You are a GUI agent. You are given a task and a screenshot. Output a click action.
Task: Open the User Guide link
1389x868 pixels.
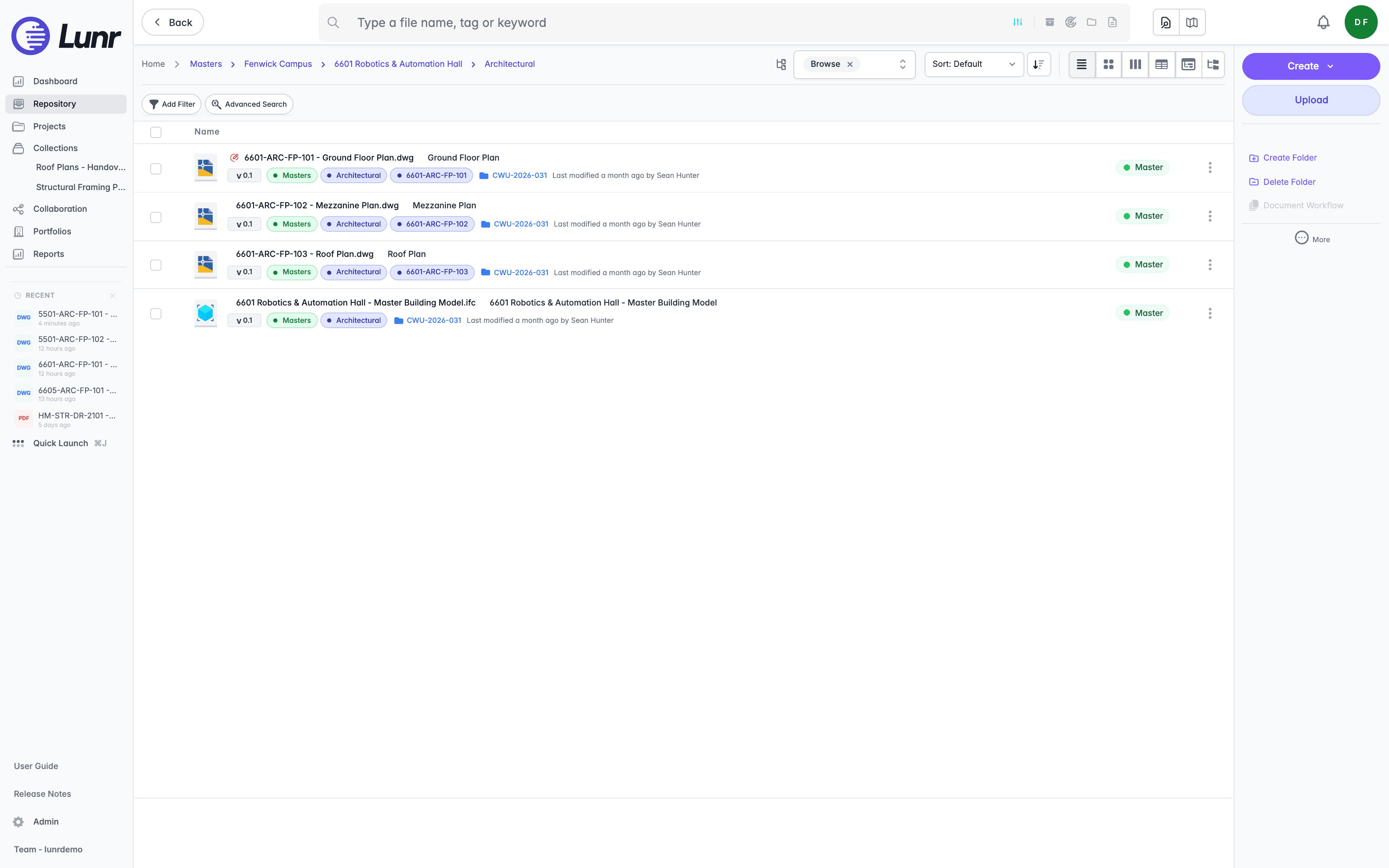[x=36, y=766]
